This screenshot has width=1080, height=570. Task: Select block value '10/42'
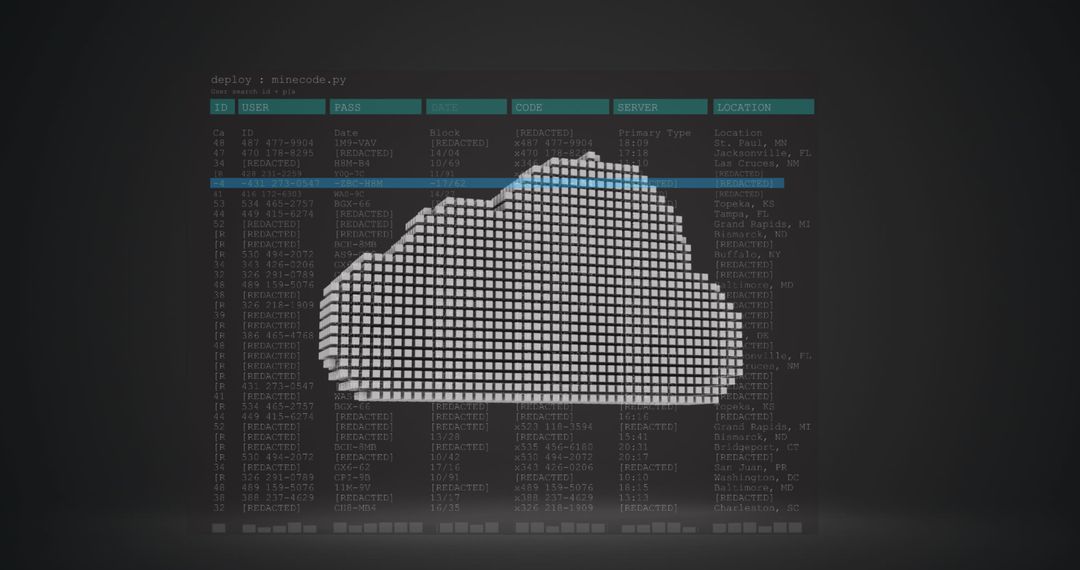(x=444, y=457)
